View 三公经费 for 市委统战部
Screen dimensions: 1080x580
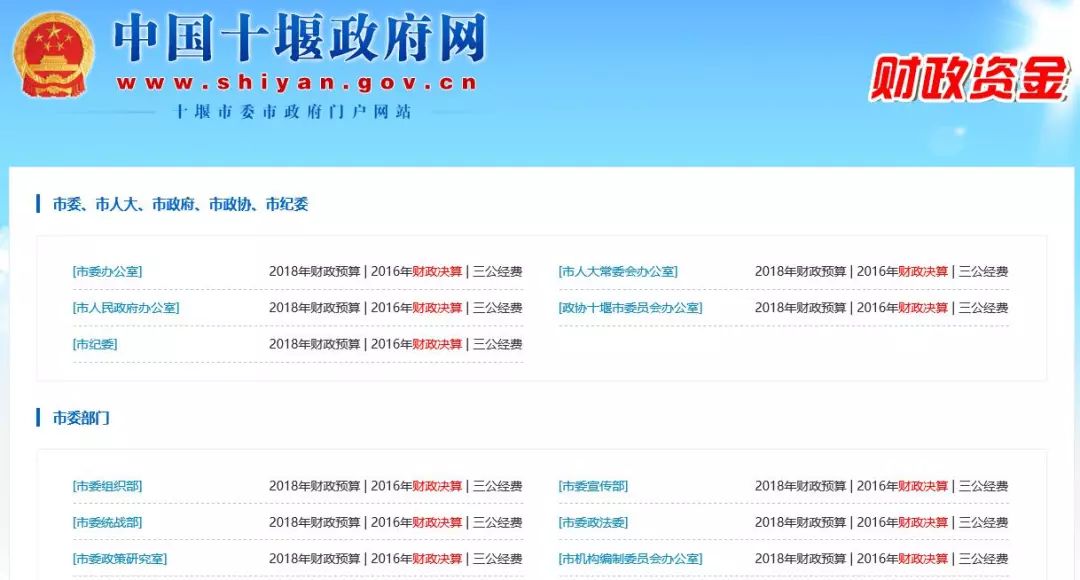click(497, 523)
